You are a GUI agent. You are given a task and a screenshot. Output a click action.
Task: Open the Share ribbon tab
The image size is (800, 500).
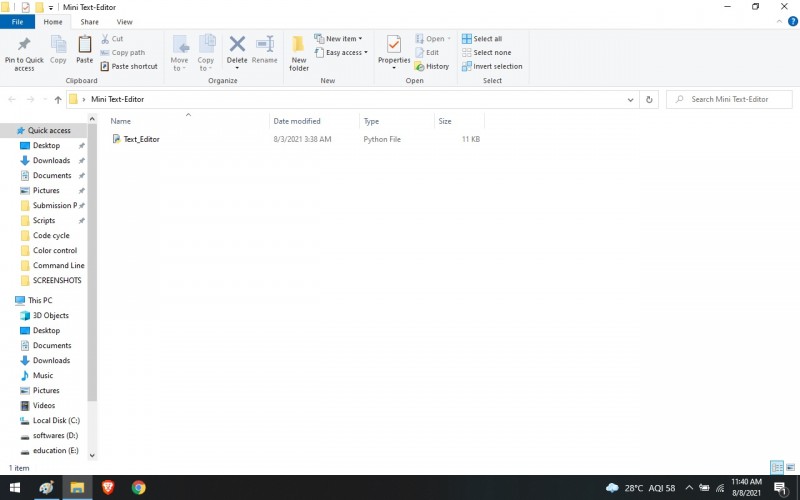pos(89,22)
